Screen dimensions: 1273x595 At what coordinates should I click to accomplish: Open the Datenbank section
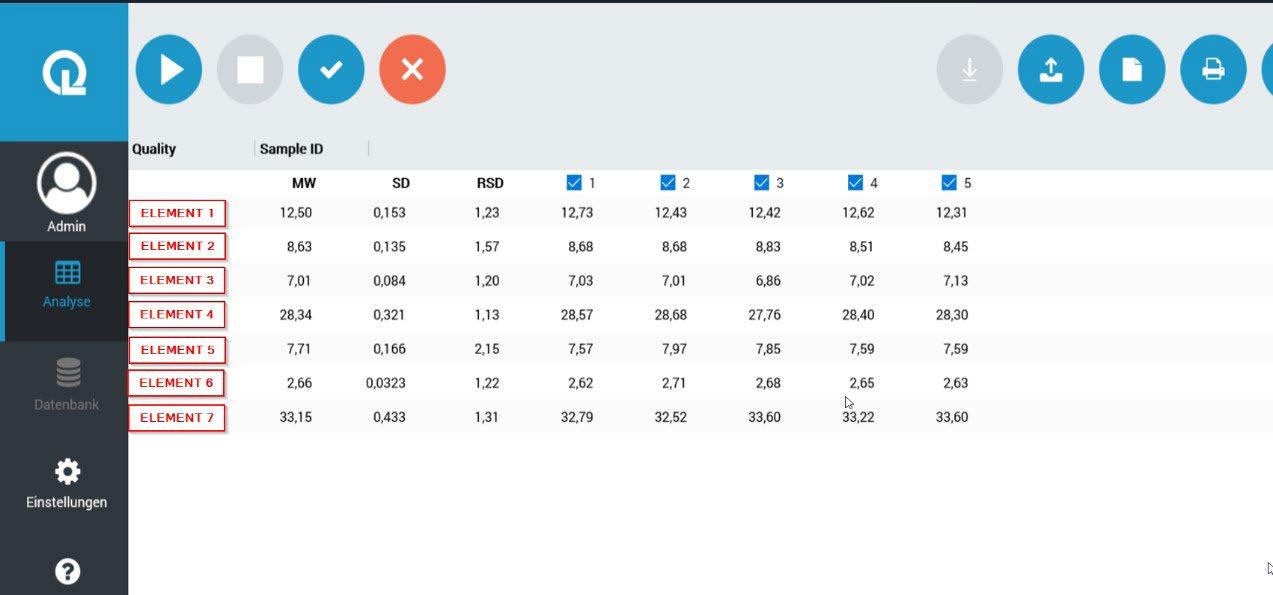pos(67,386)
